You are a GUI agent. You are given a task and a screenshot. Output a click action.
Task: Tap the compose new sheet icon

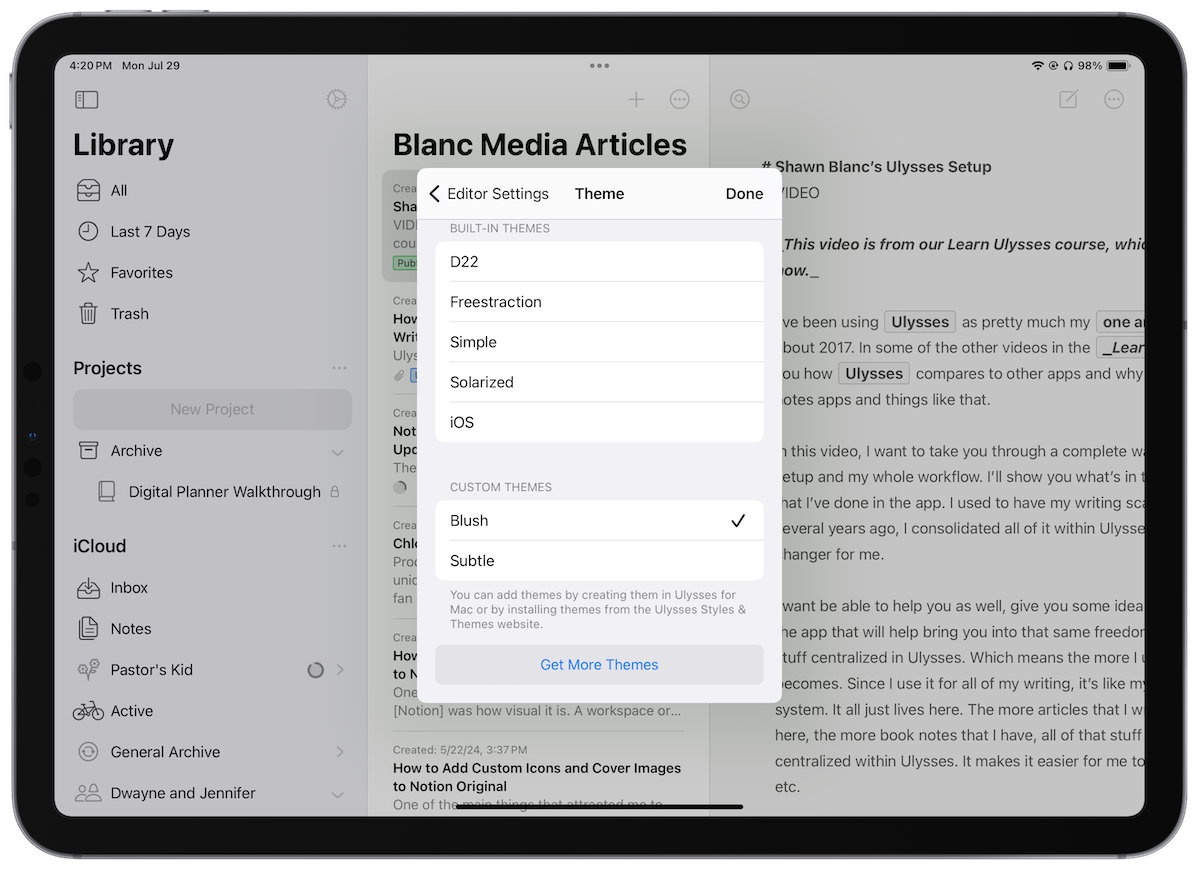coord(1068,99)
